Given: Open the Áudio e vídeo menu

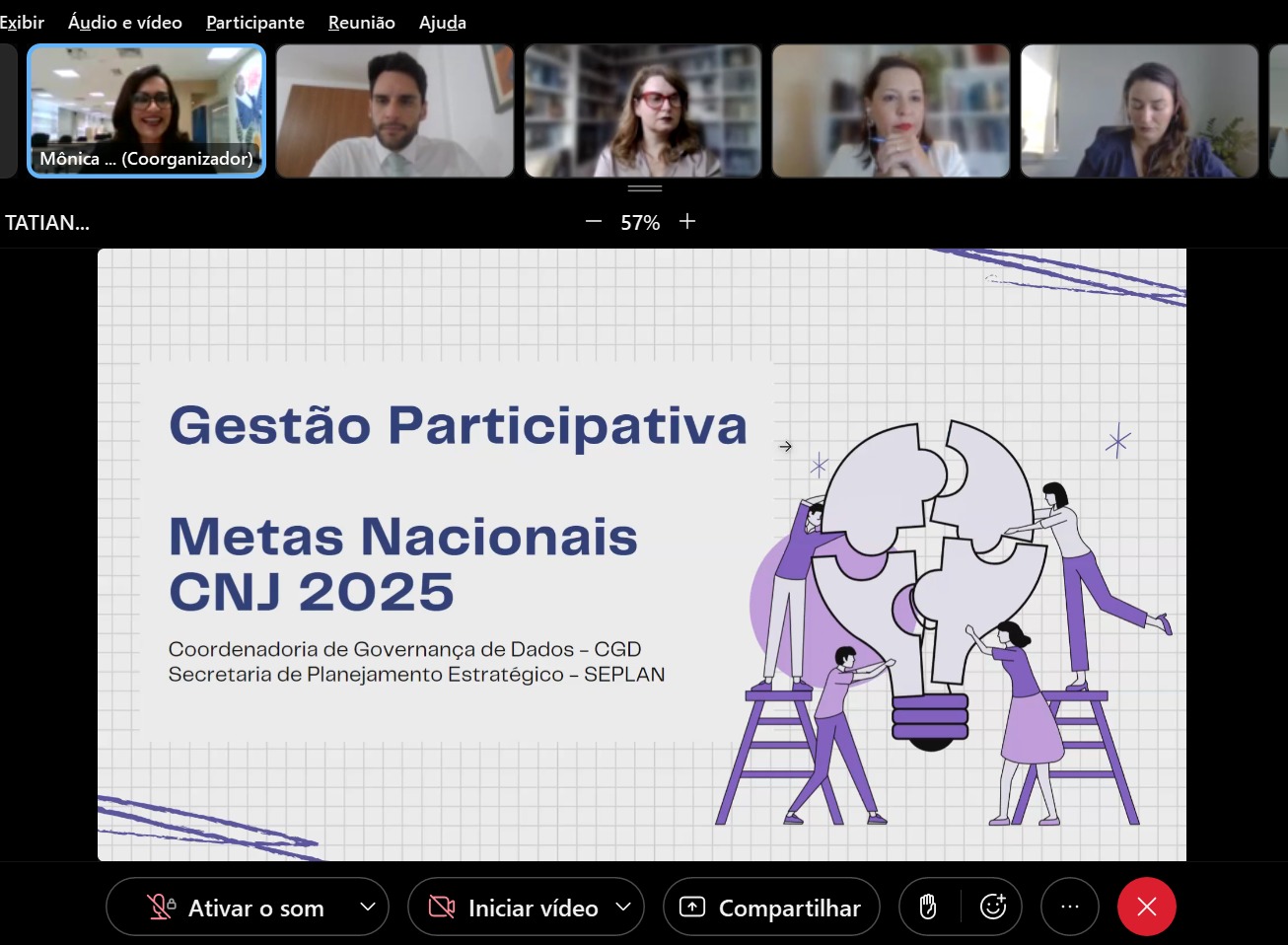Looking at the screenshot, I should coord(125,22).
